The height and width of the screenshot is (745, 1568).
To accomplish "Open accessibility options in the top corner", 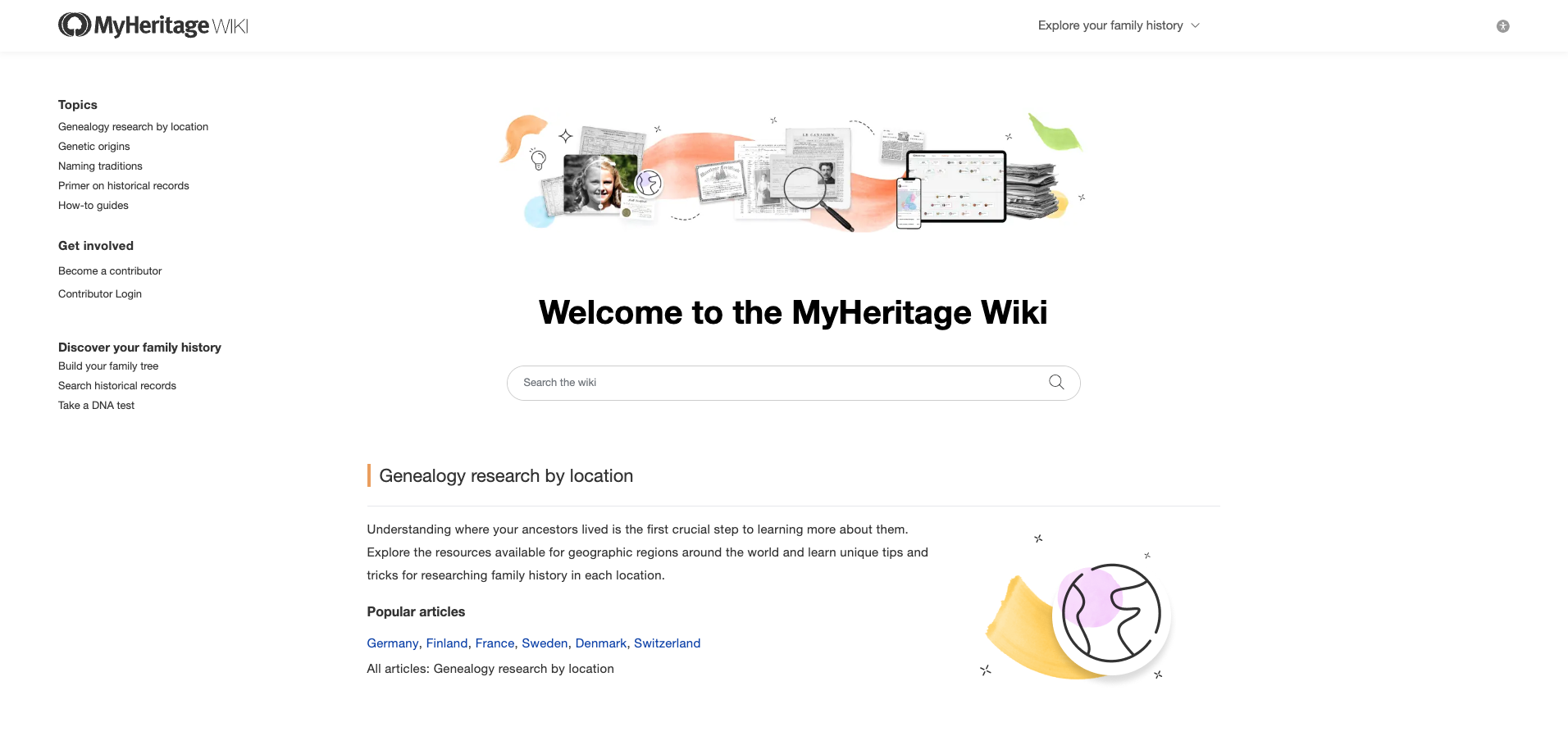I will click(x=1503, y=25).
